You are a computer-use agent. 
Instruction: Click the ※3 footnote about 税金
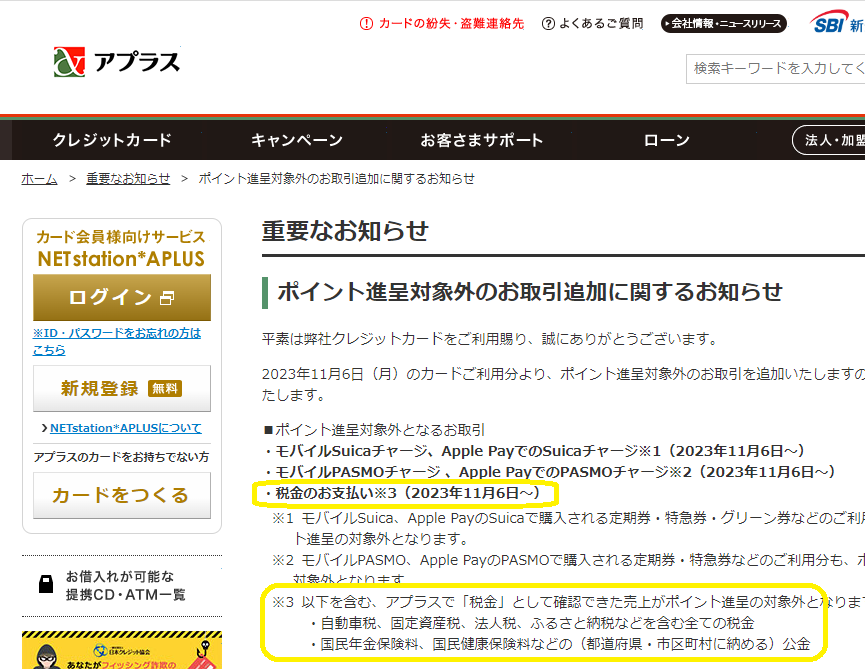(x=568, y=602)
